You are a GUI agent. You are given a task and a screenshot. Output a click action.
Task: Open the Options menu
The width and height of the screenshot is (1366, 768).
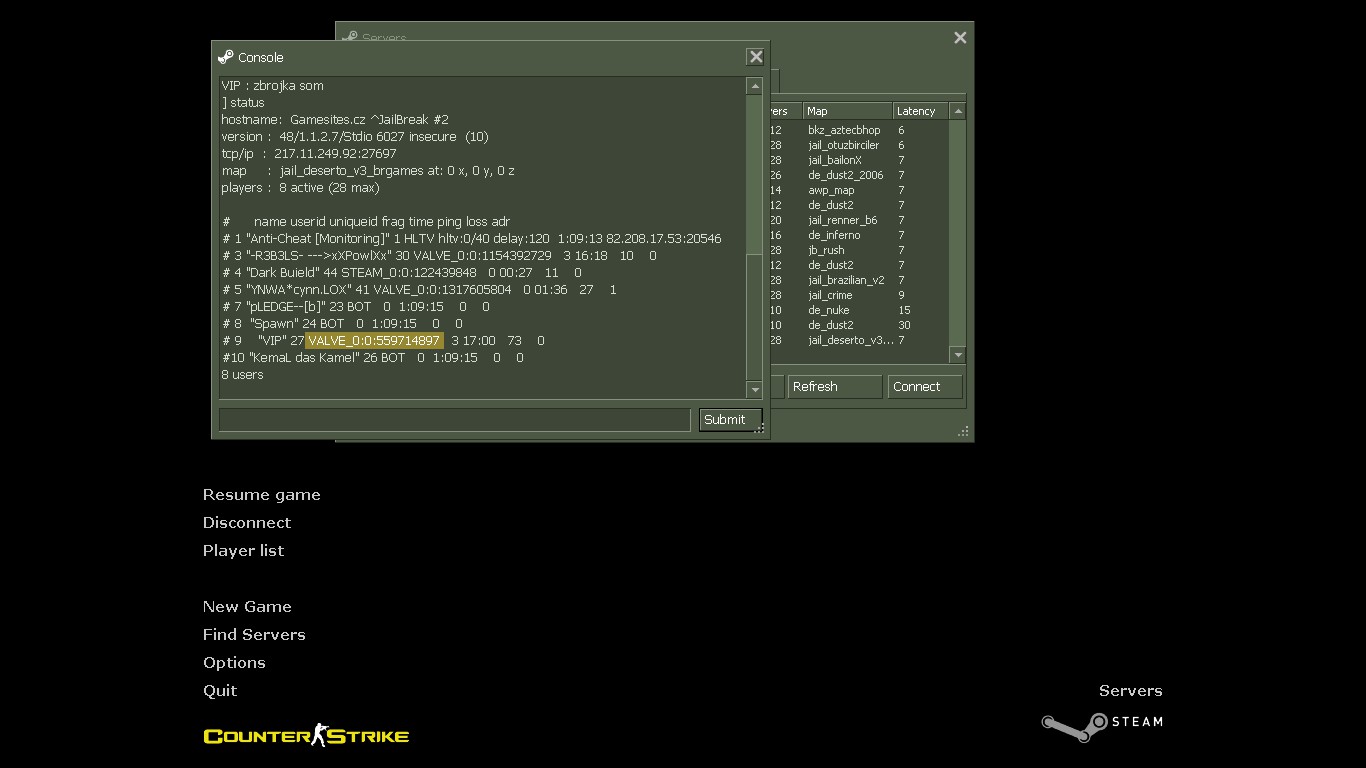[234, 663]
